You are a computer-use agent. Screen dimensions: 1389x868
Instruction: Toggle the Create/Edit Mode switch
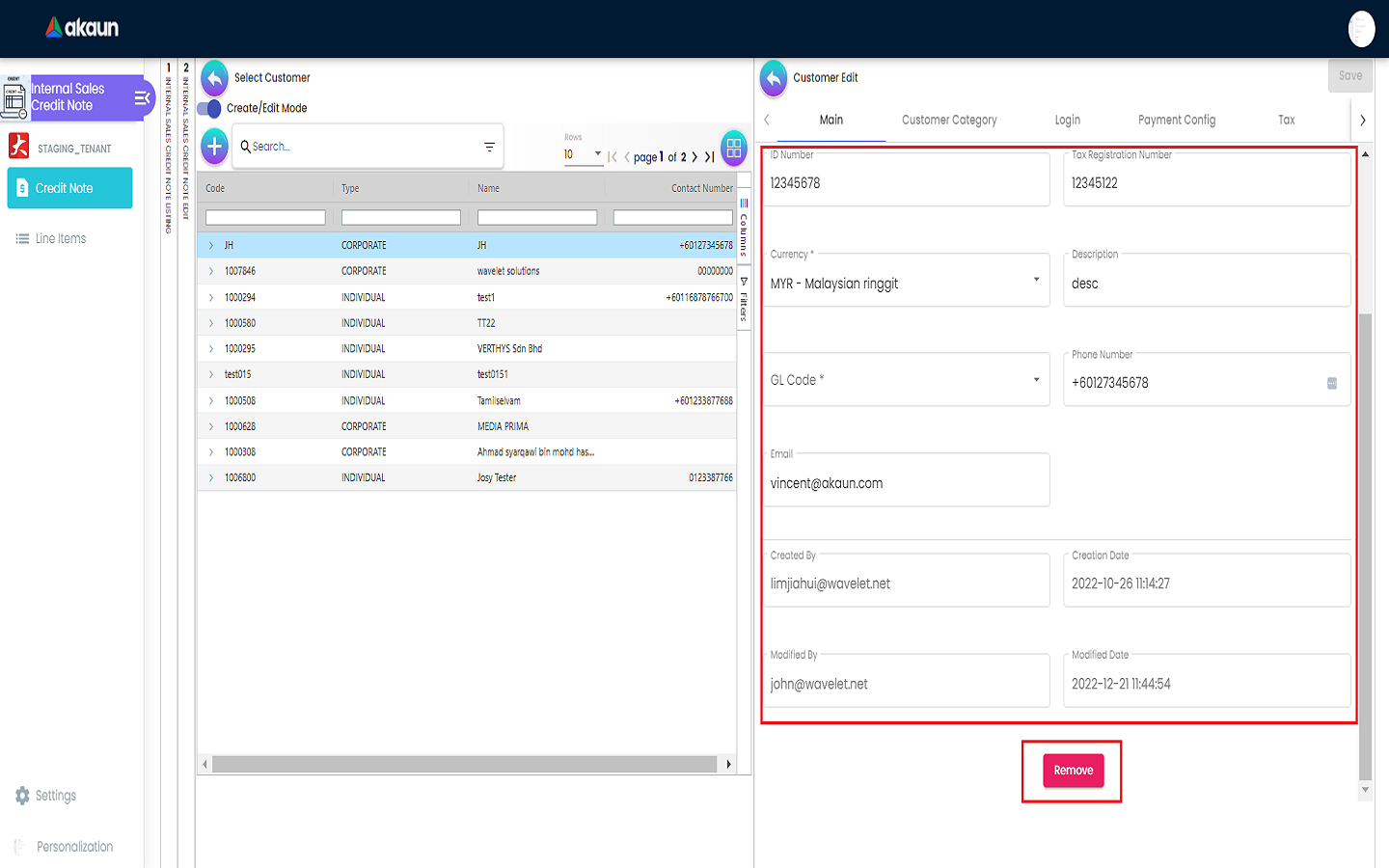(209, 108)
